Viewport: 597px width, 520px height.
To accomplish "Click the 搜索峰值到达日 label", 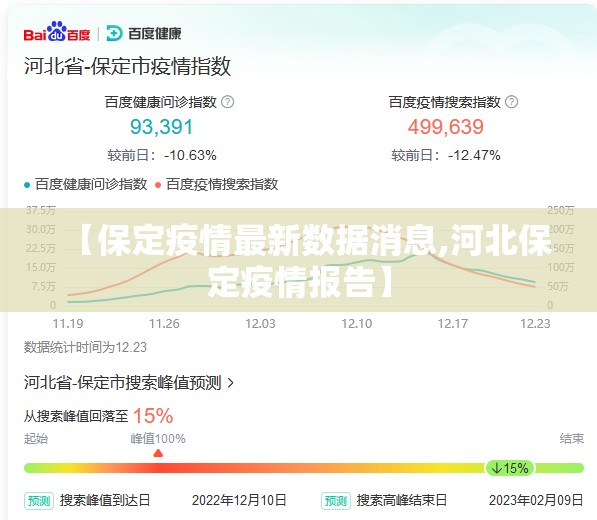I will coord(105,500).
